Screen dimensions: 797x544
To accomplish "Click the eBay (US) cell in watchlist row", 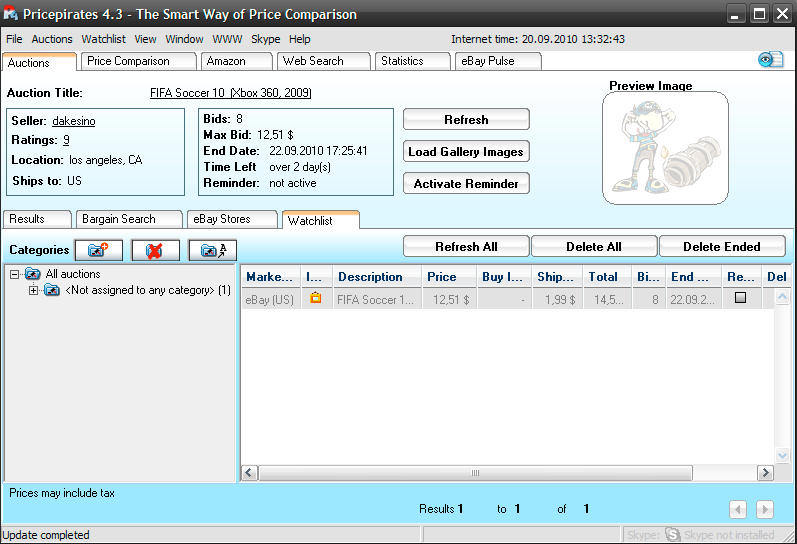I will click(x=270, y=299).
